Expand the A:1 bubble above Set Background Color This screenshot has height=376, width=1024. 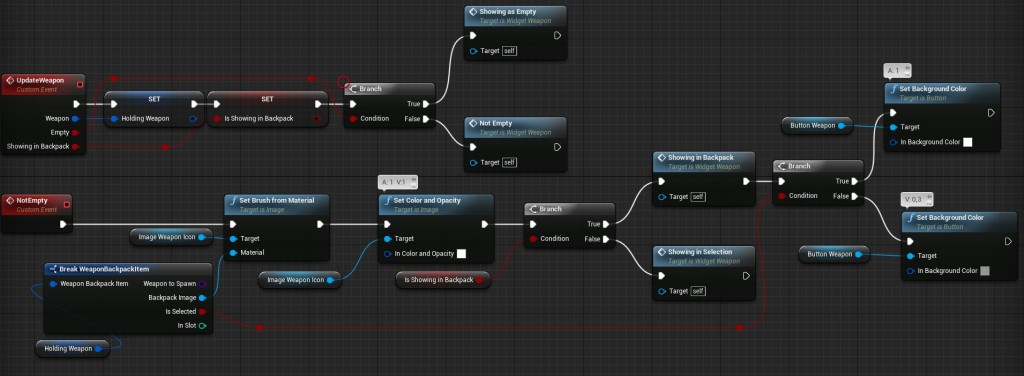point(897,70)
